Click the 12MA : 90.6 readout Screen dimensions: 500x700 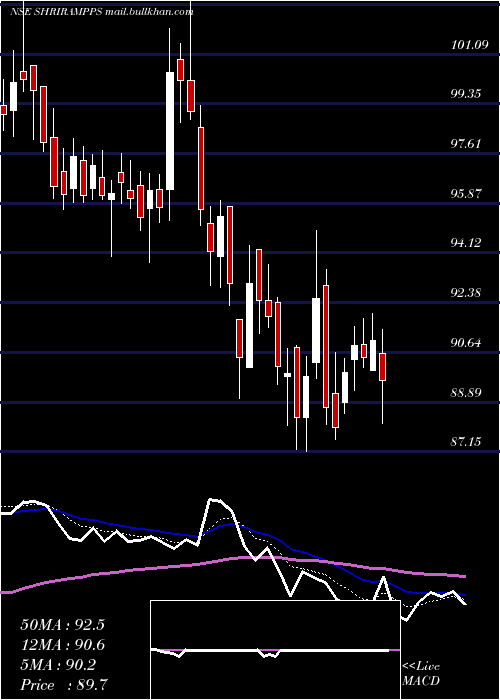click(62, 645)
